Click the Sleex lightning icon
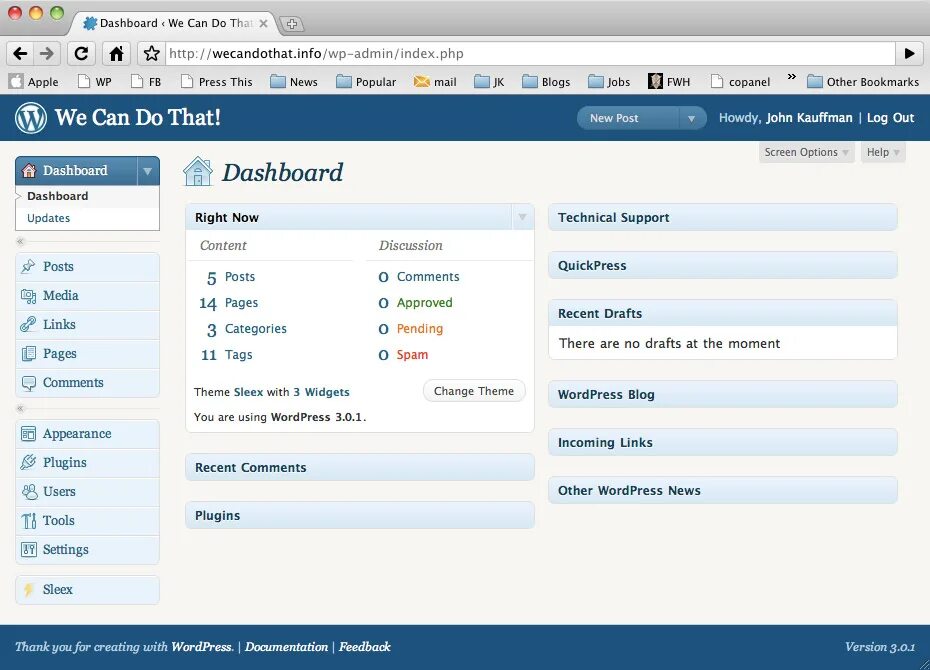This screenshot has width=930, height=670. [28, 590]
